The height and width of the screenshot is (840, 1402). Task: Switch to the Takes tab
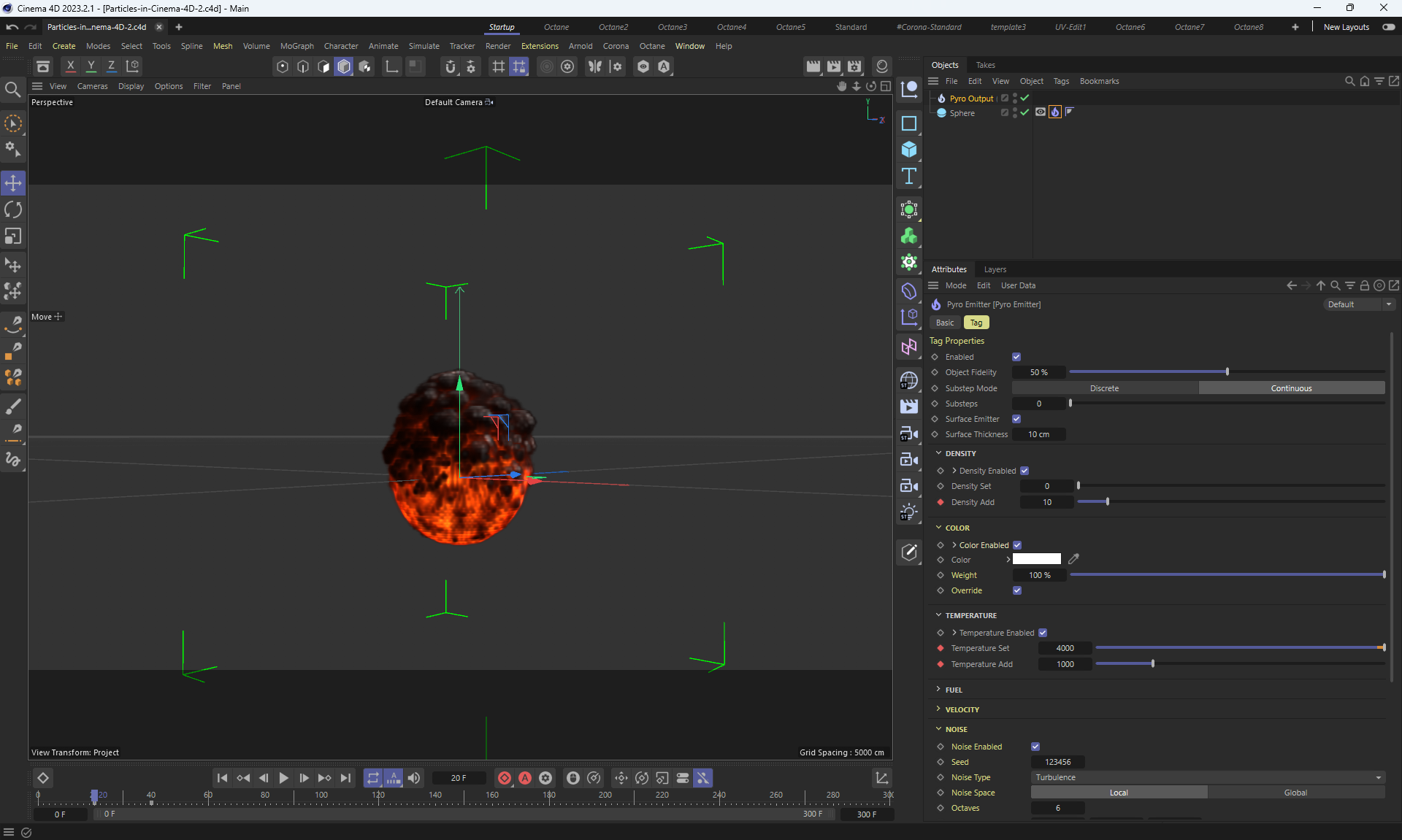[x=985, y=65]
